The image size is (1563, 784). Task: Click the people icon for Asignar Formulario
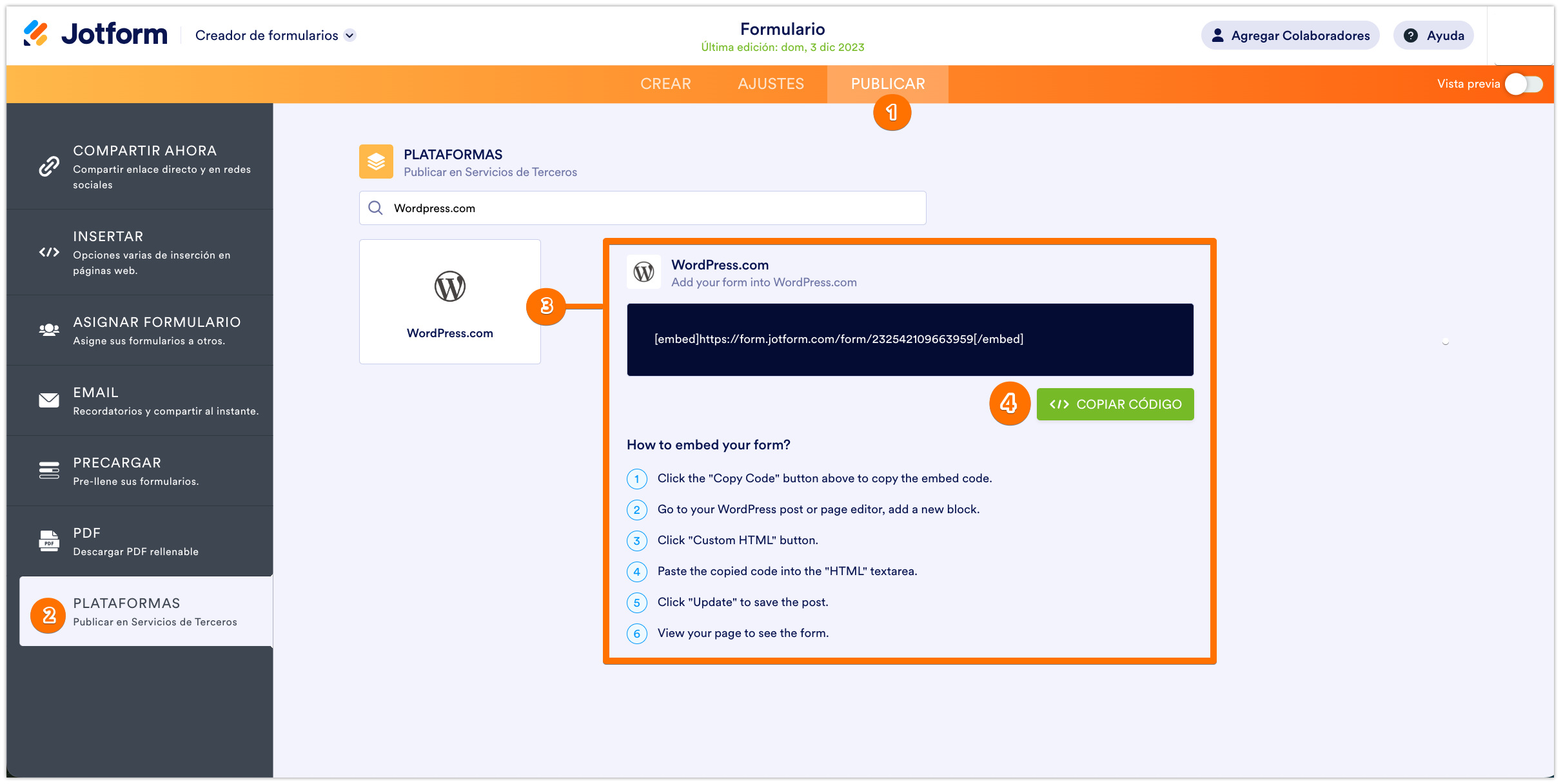click(x=49, y=330)
